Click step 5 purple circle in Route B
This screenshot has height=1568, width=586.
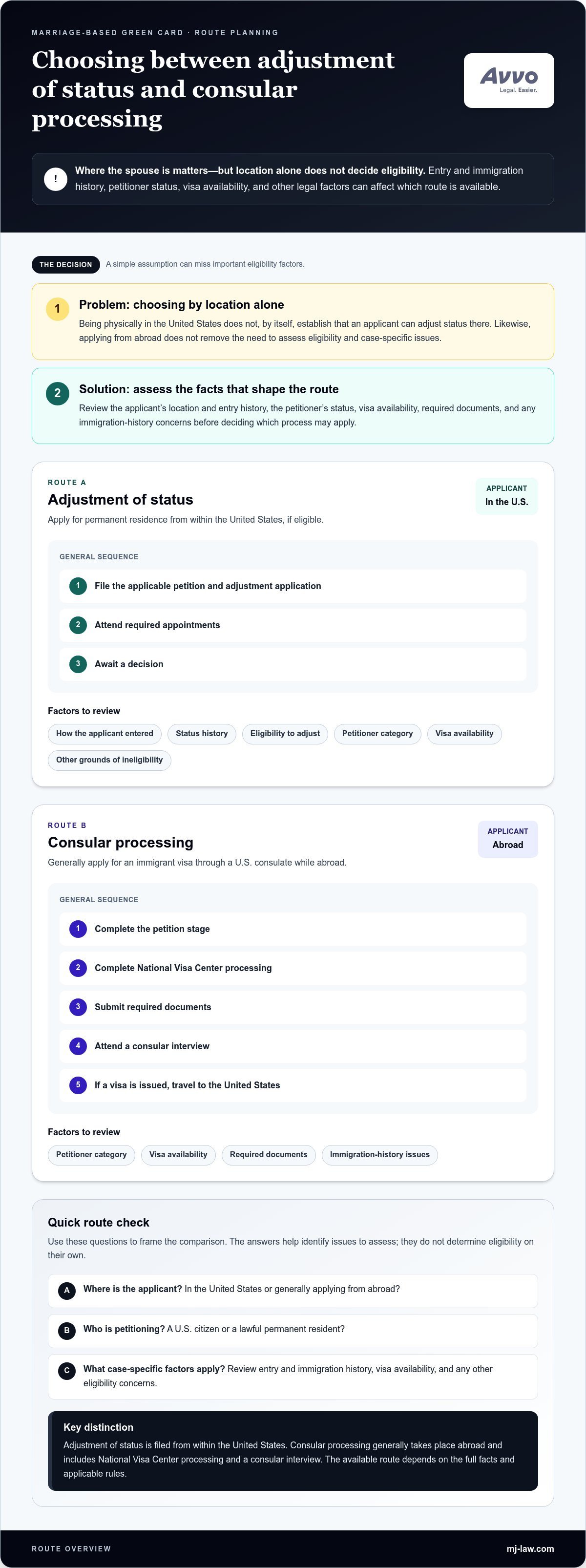coord(78,1085)
